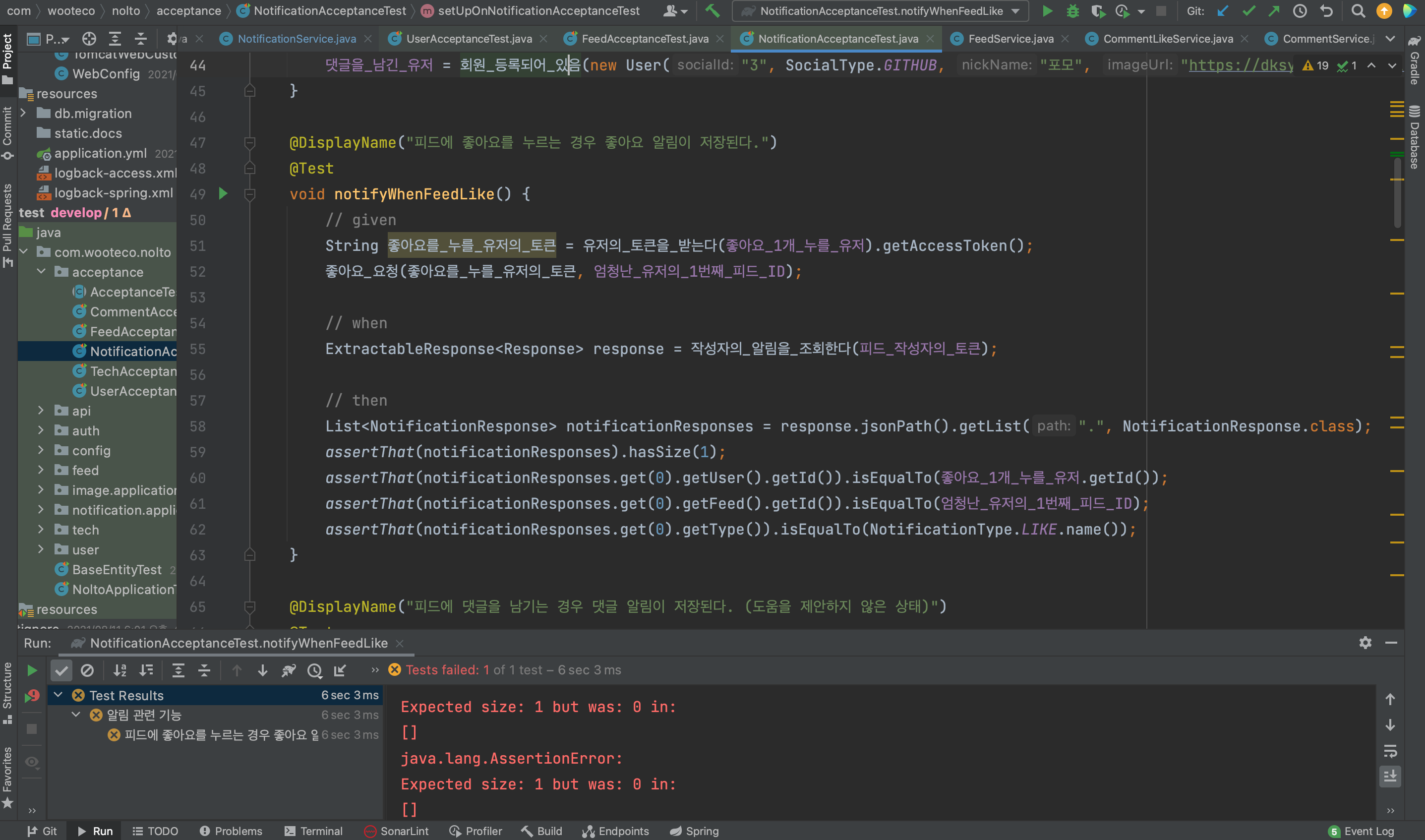Click the editor vertical scrollbar thumb

(x=1397, y=192)
